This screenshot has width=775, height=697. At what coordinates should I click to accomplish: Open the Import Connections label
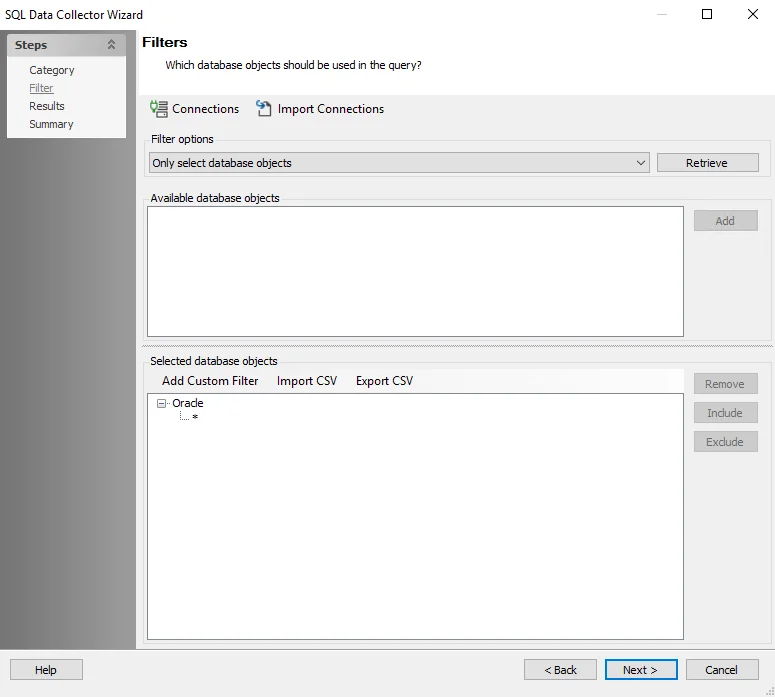coord(331,109)
